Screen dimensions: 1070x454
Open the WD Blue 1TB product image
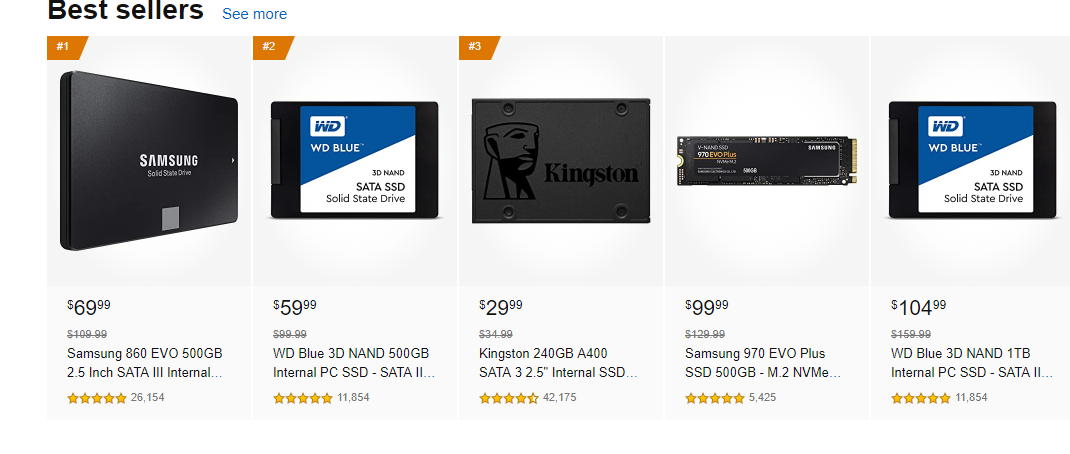pyautogui.click(x=973, y=160)
